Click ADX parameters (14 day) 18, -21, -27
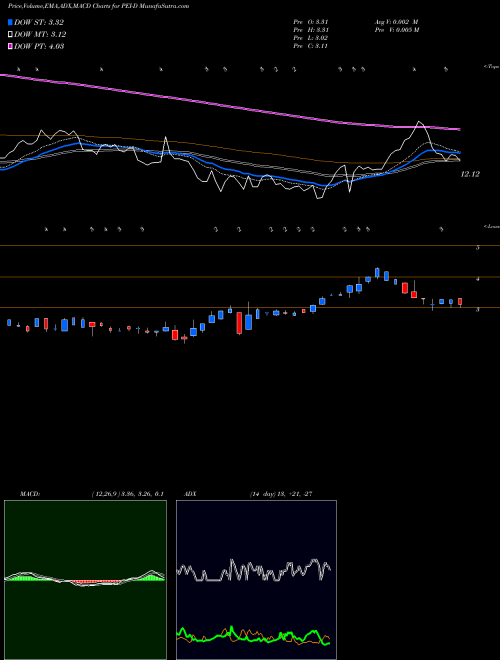The width and height of the screenshot is (500, 660). tap(281, 494)
